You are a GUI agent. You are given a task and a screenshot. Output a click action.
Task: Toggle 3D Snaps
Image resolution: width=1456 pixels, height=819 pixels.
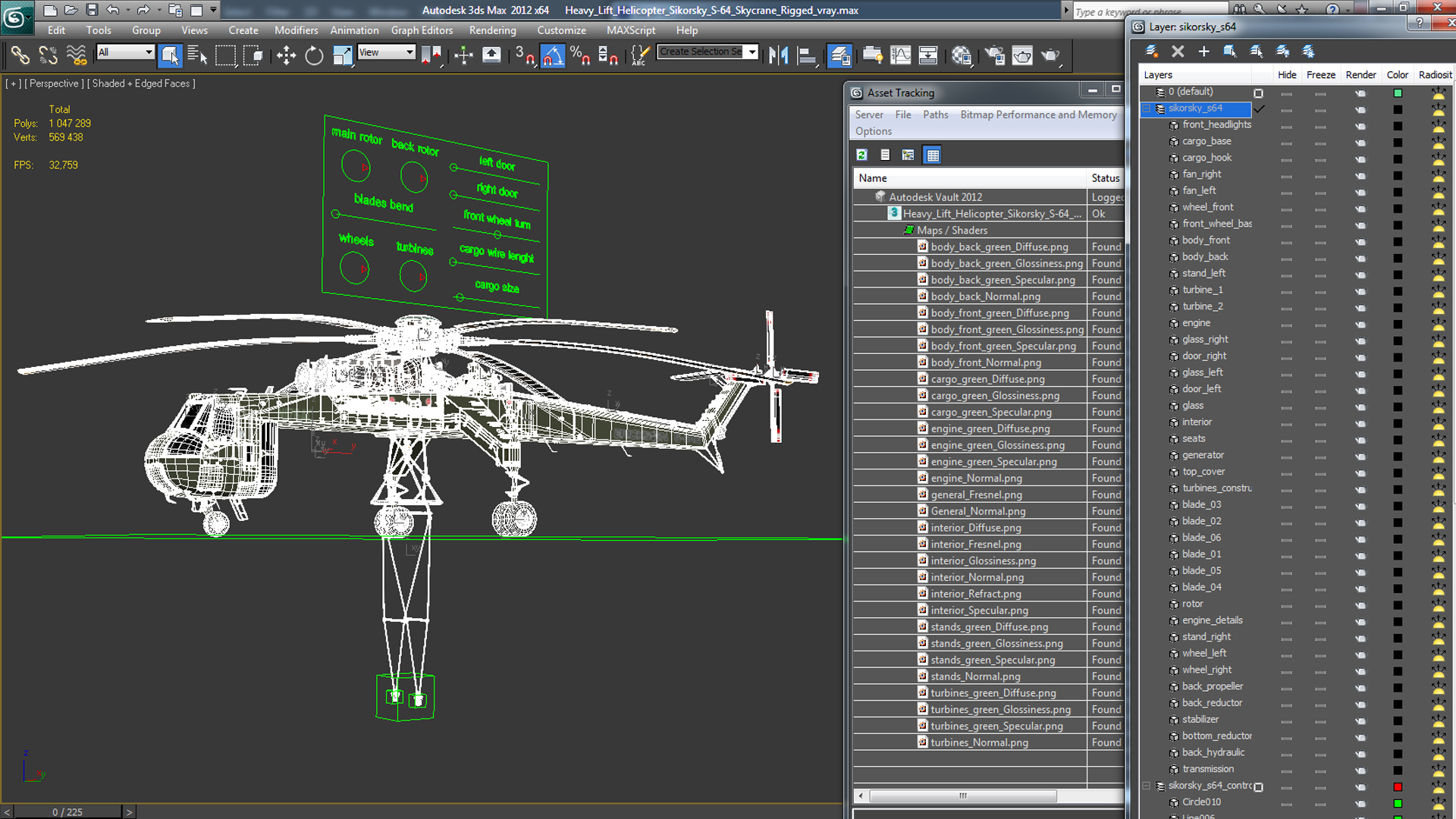tap(525, 55)
